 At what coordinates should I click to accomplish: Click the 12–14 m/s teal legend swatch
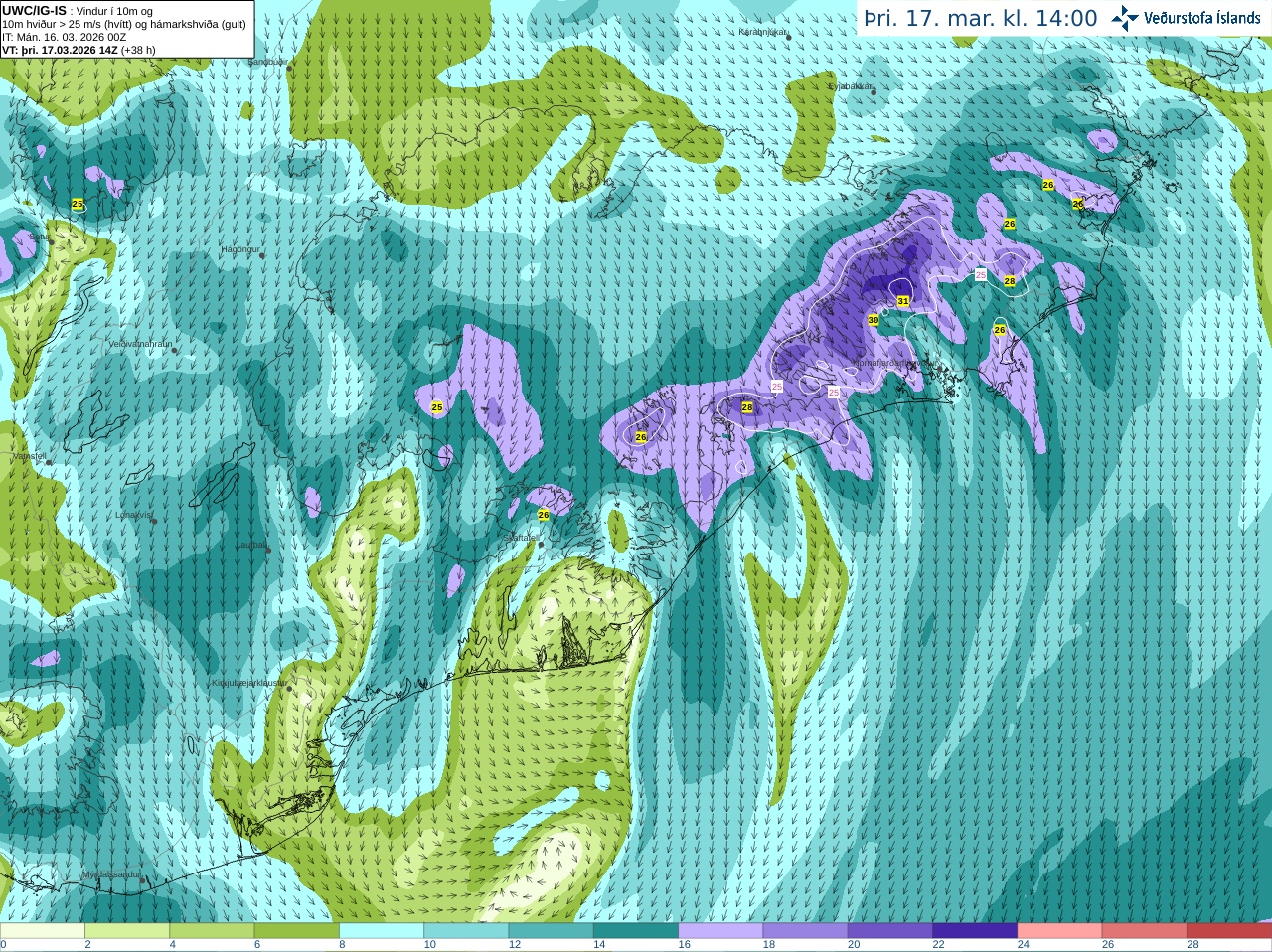[x=552, y=931]
